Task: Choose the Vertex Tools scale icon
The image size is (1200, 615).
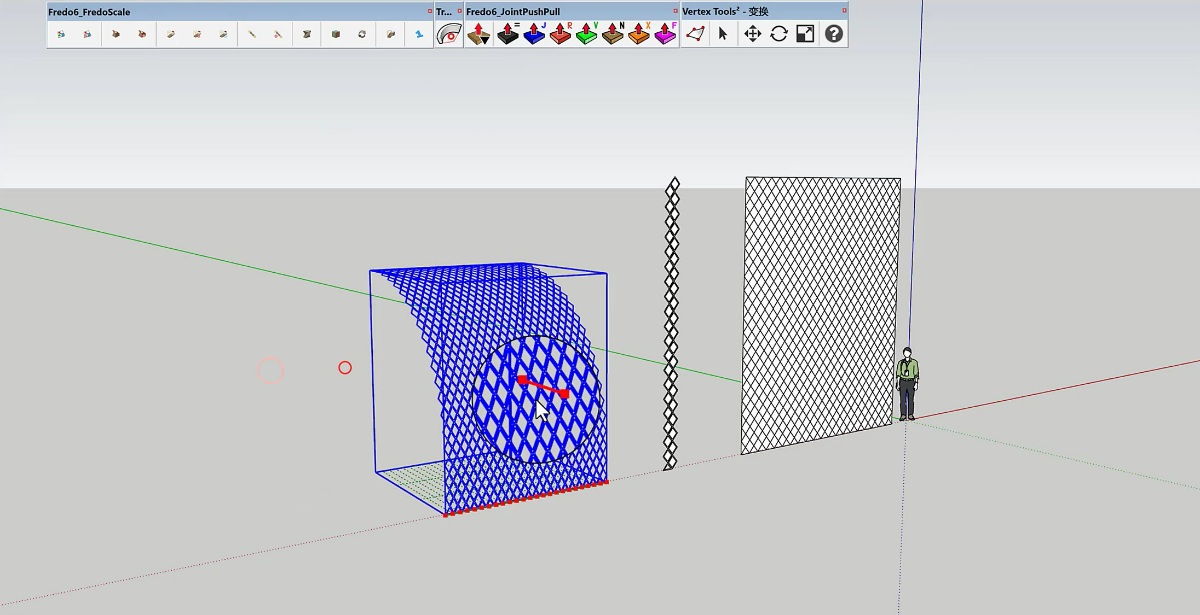Action: point(805,34)
